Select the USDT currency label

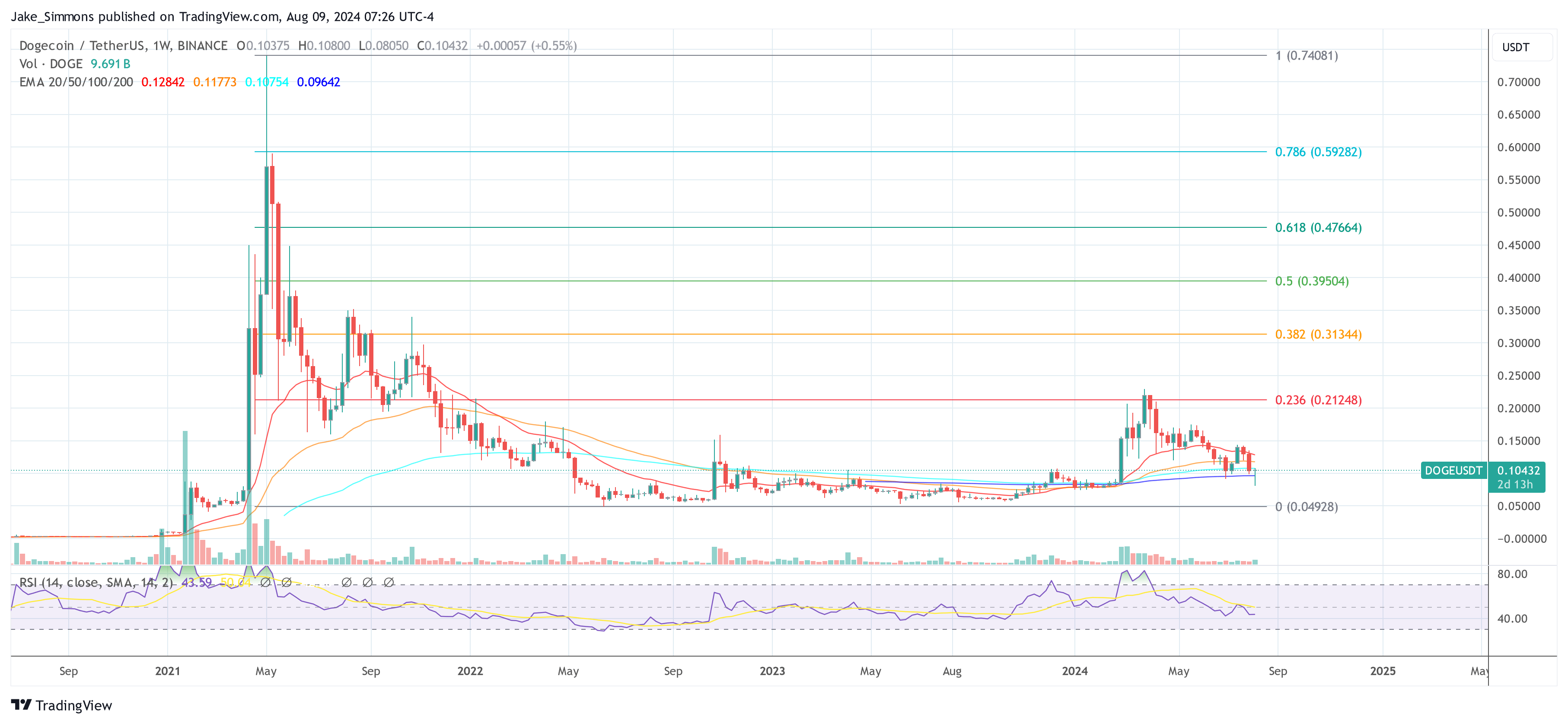[1515, 48]
